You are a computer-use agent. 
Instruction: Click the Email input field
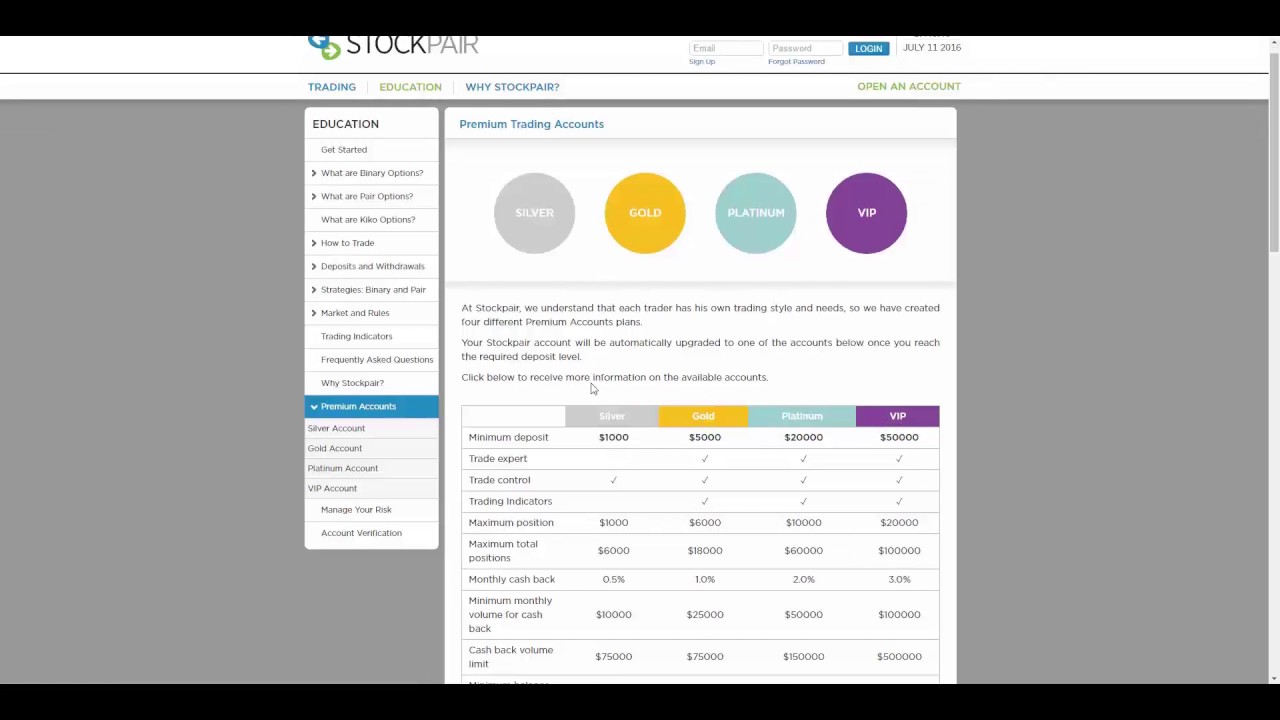point(726,48)
